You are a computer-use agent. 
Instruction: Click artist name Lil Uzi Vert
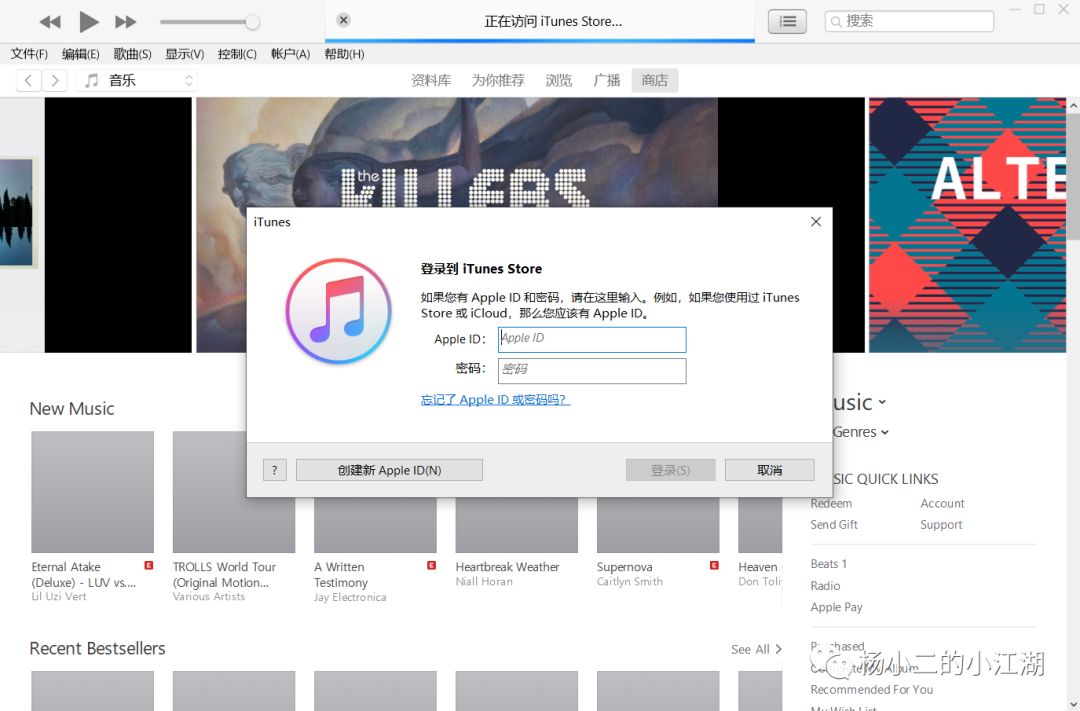[59, 597]
